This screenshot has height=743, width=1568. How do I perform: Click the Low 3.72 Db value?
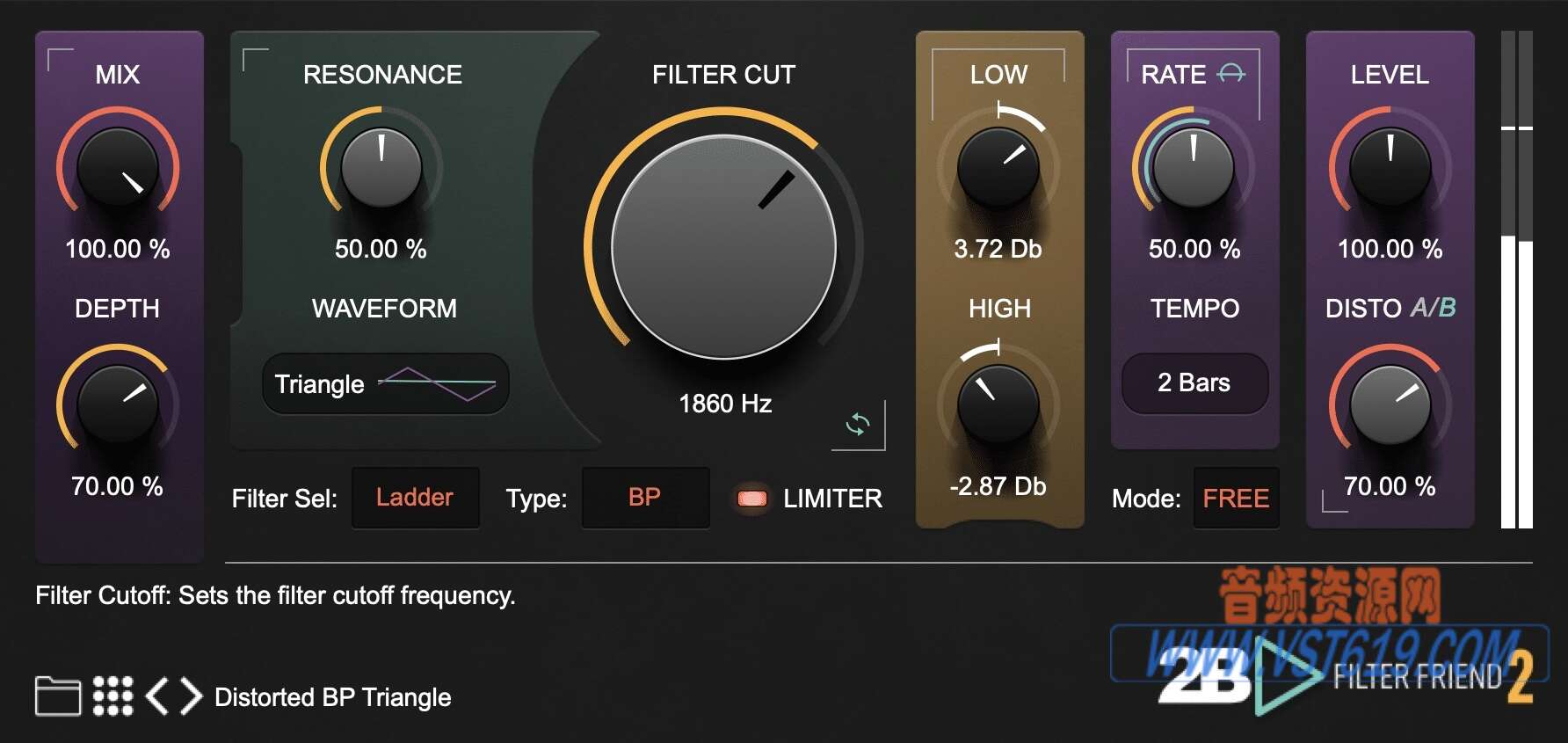click(998, 249)
